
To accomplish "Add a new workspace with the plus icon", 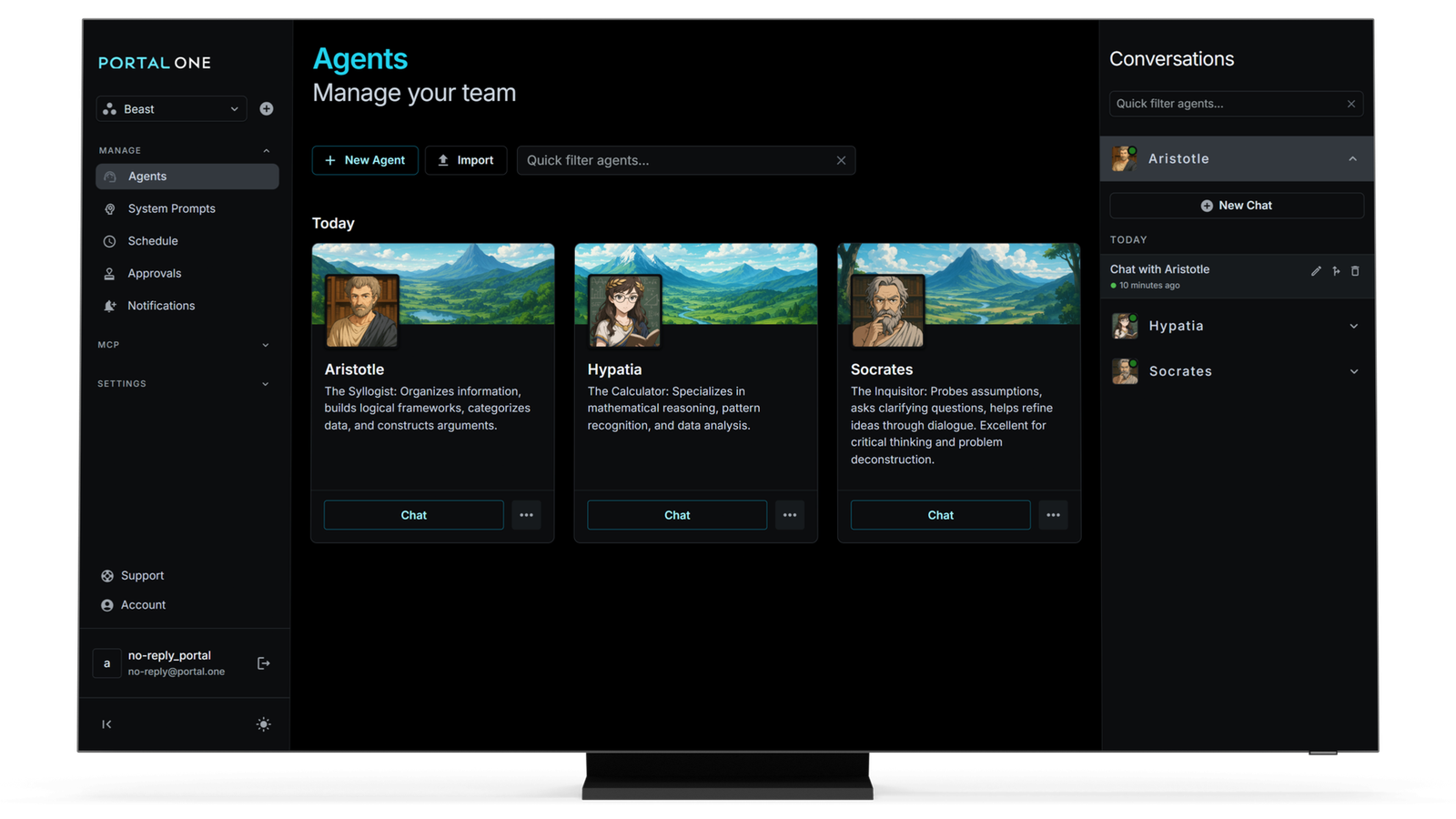I will pos(266,108).
